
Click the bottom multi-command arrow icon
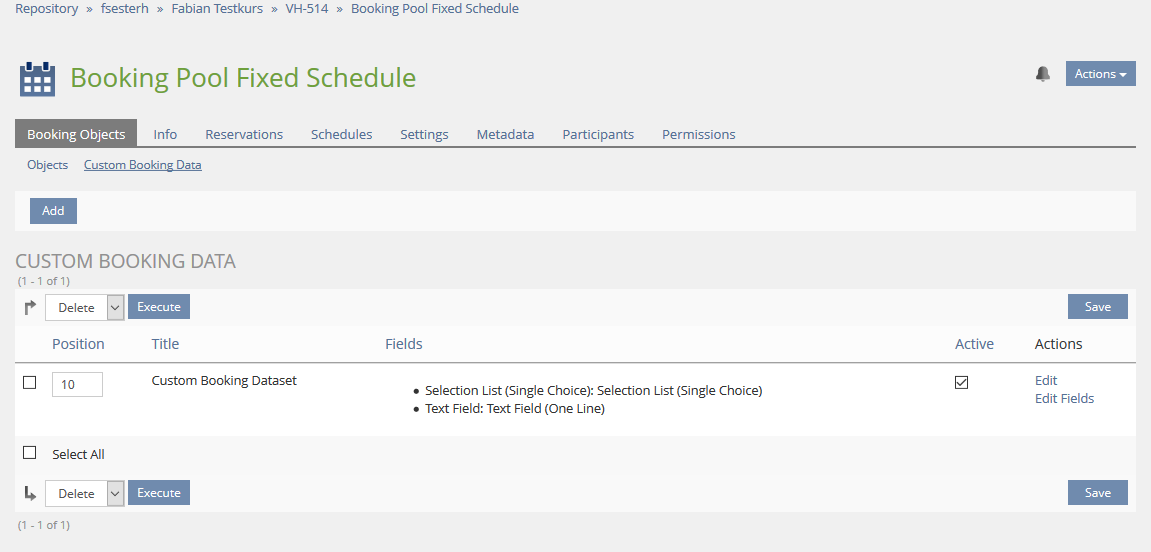click(30, 493)
